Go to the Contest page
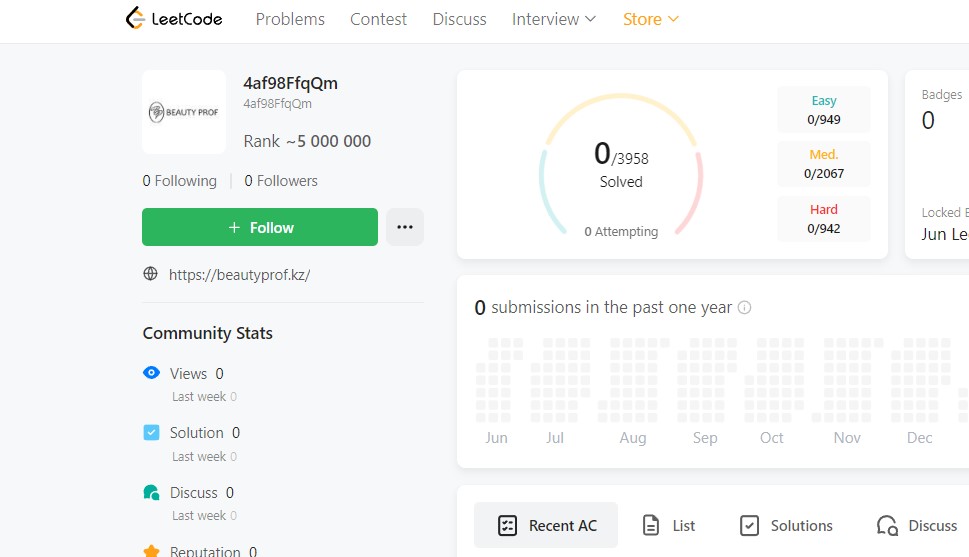The width and height of the screenshot is (969, 557). click(x=378, y=19)
